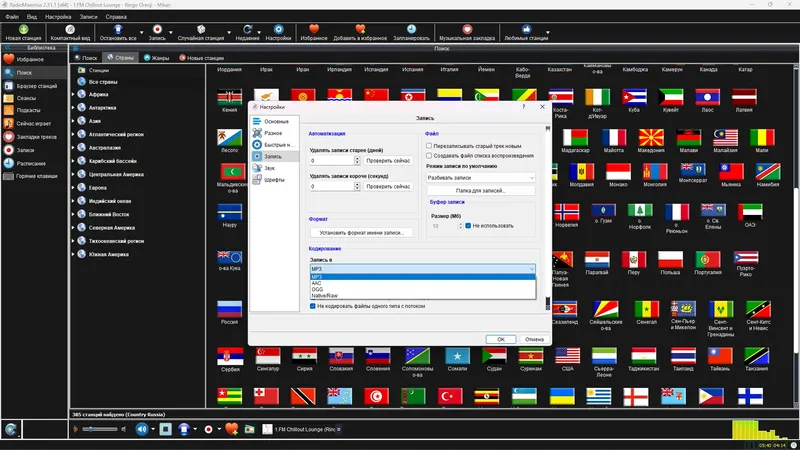Choose OGG in the format list
Screen dimensions: 800x450
[x=422, y=289]
